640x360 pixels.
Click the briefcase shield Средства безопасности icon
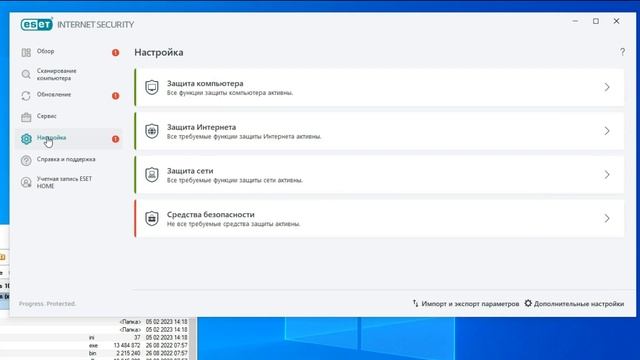tap(152, 218)
